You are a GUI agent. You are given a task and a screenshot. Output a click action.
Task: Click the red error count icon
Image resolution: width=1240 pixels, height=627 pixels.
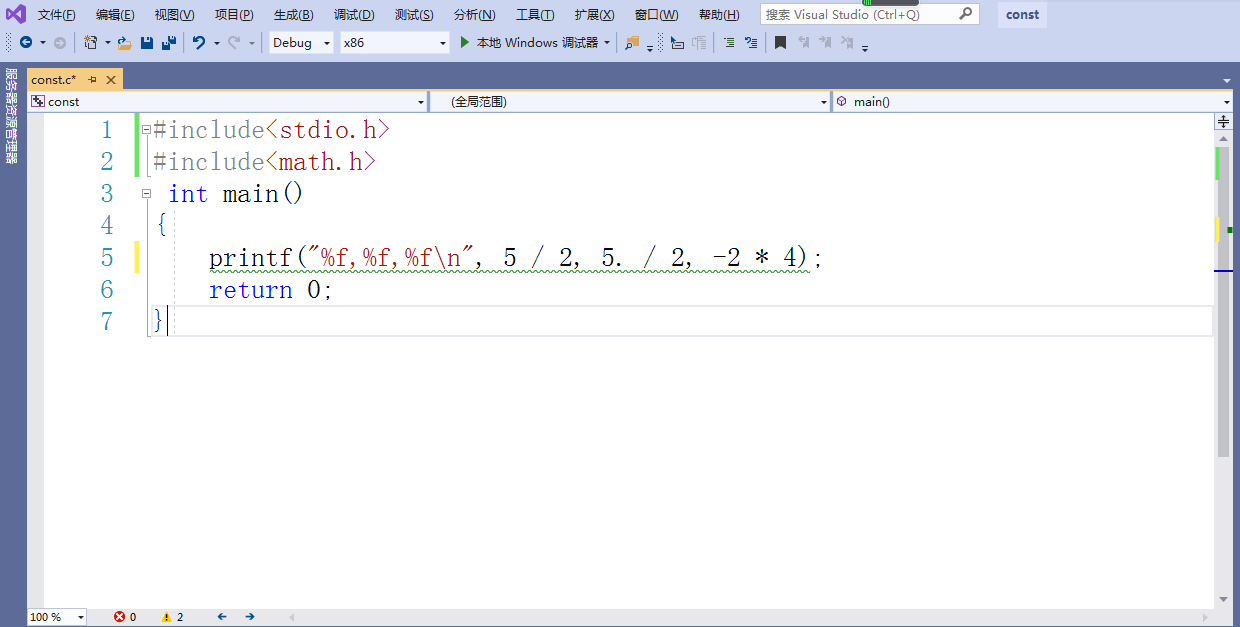(x=120, y=617)
